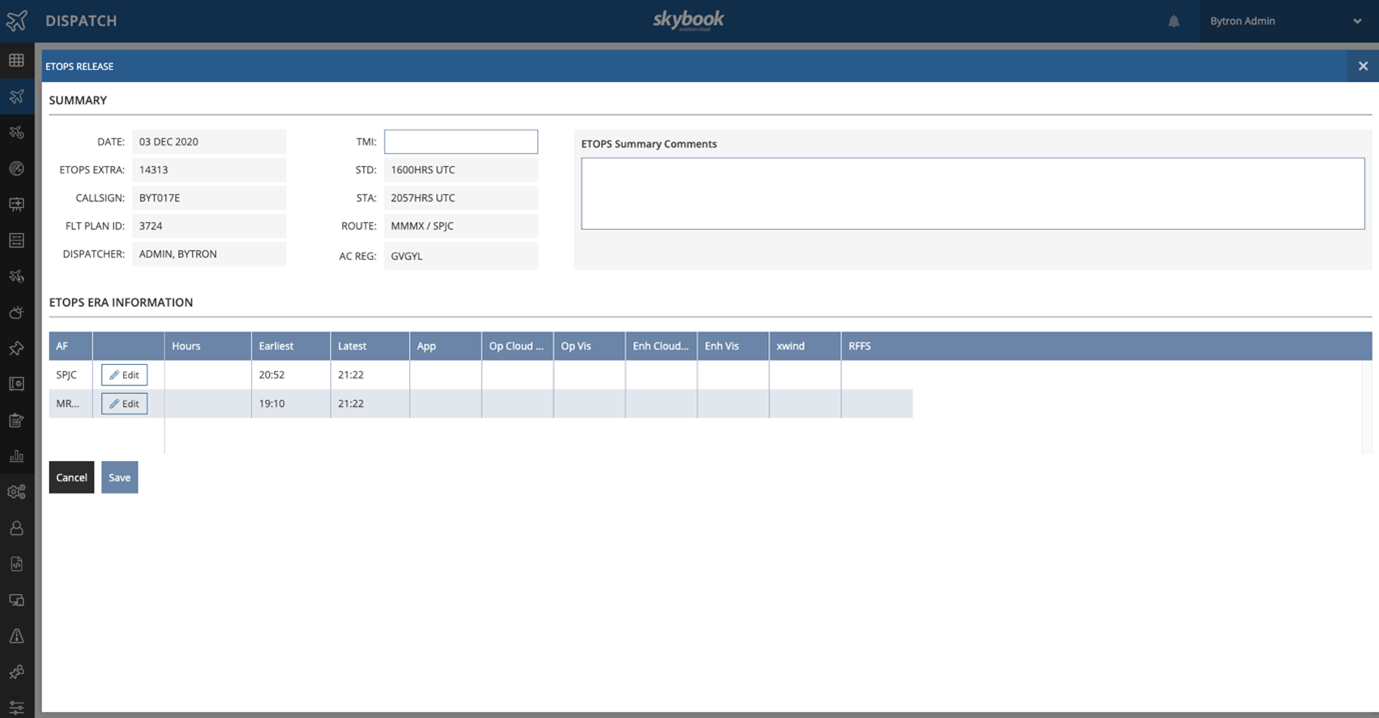
Task: Click the Op Cloud column header
Action: point(517,346)
